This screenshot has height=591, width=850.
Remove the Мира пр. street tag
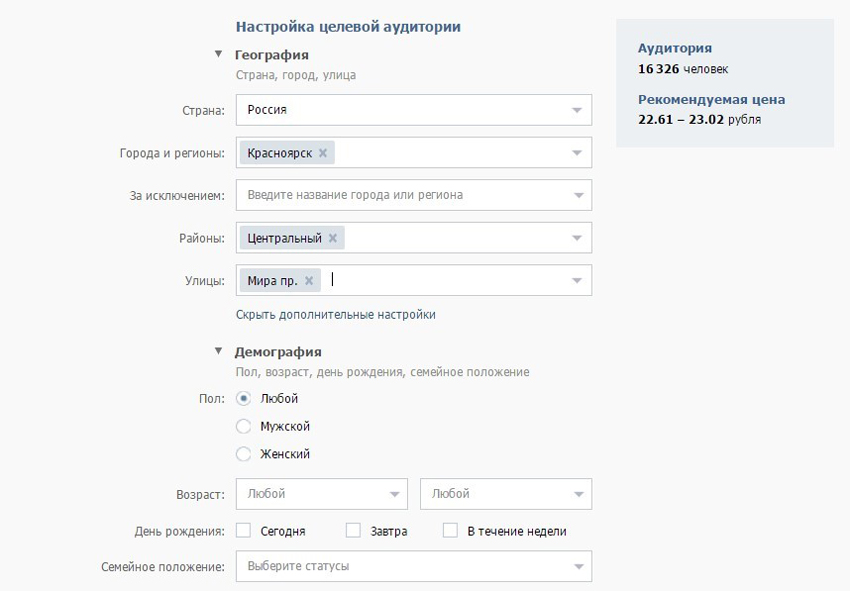coord(308,281)
